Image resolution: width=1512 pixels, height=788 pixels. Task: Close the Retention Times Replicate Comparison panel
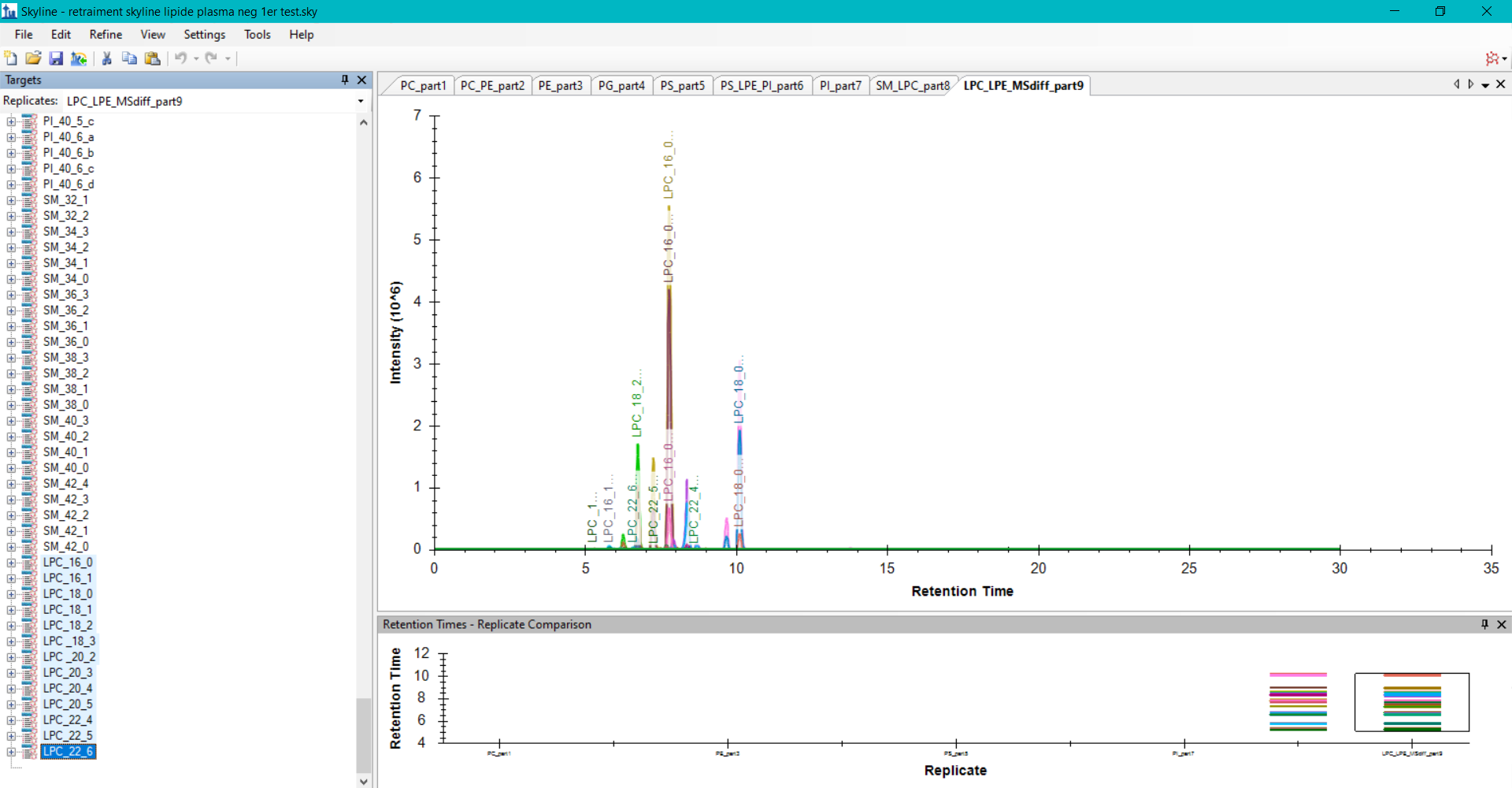click(1502, 624)
